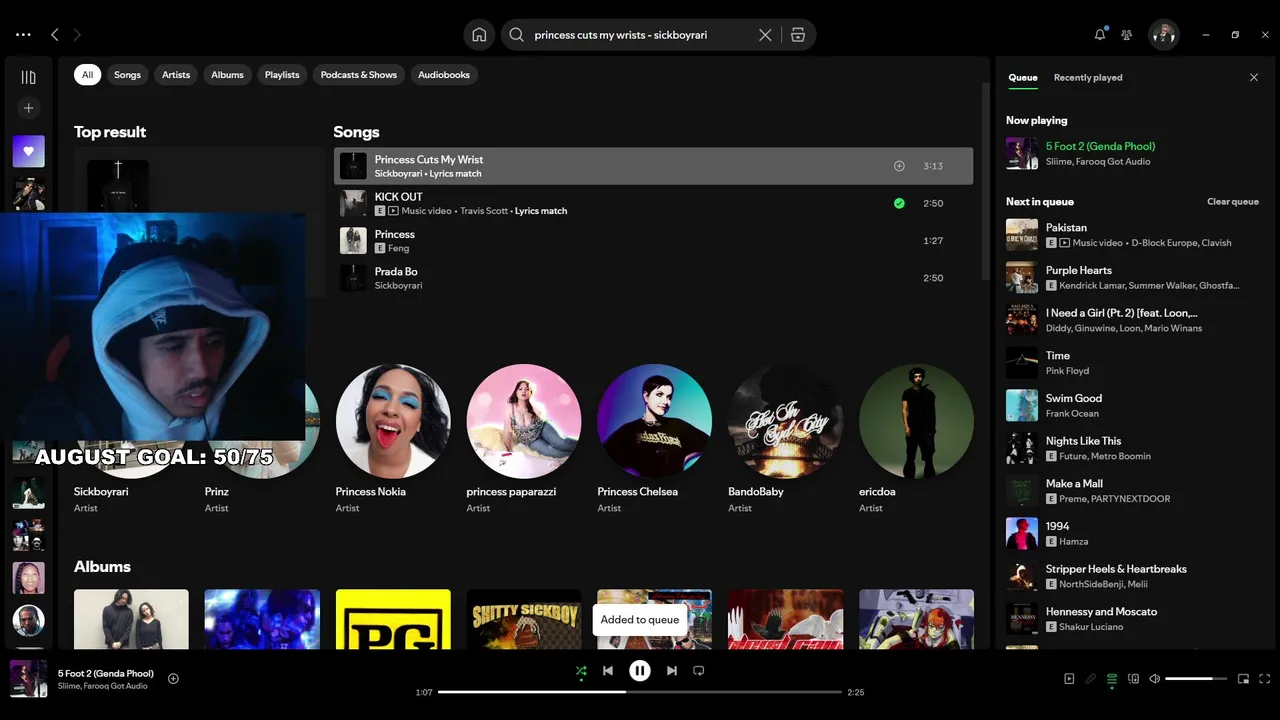Switch to the Queue tab
The image size is (1280, 720).
(x=1022, y=77)
